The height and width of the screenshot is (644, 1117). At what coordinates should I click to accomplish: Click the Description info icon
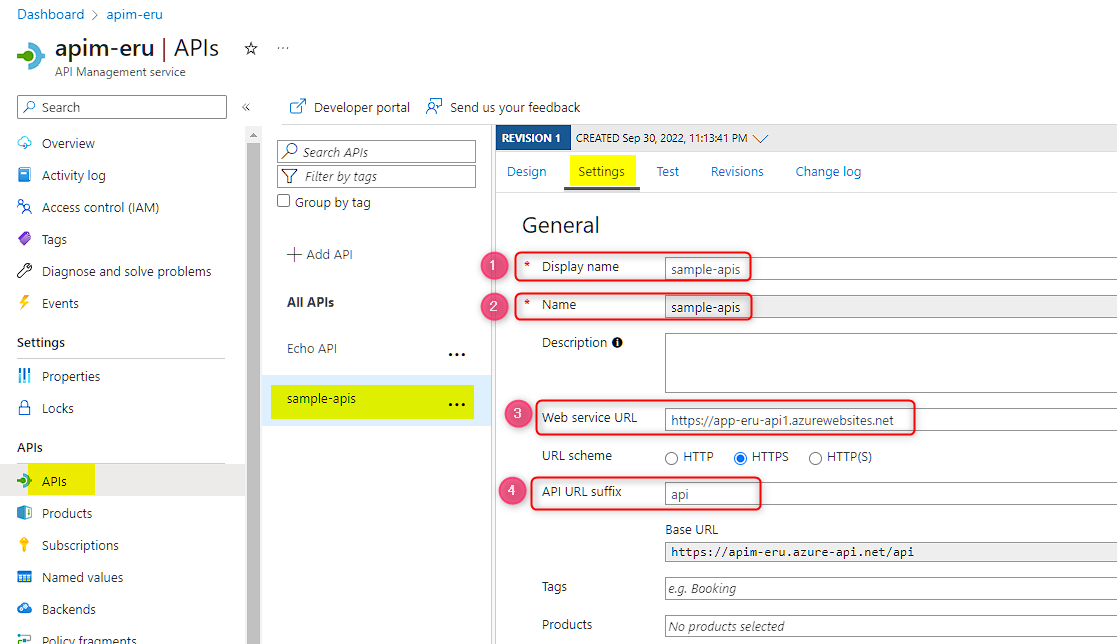point(618,343)
